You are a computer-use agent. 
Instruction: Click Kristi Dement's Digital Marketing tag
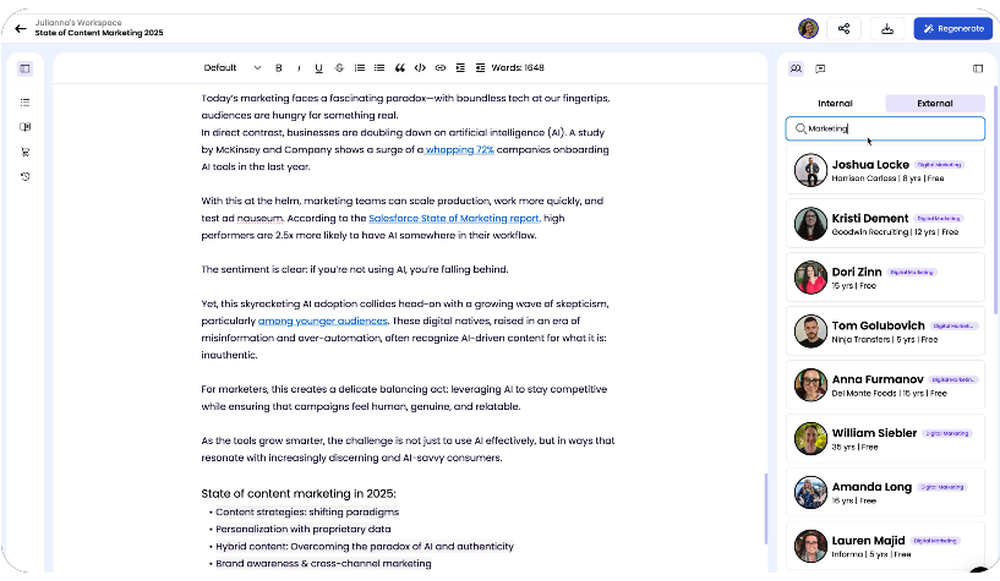(x=939, y=218)
